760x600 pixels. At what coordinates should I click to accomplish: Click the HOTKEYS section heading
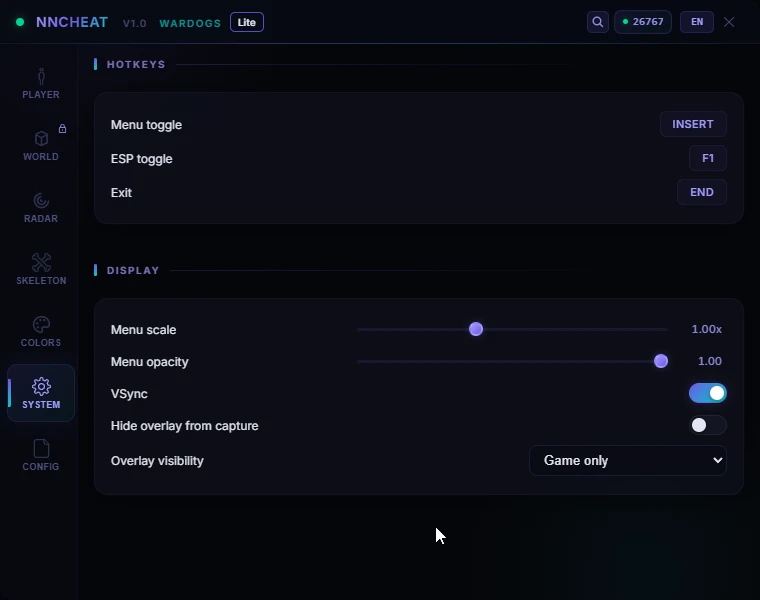pos(136,64)
